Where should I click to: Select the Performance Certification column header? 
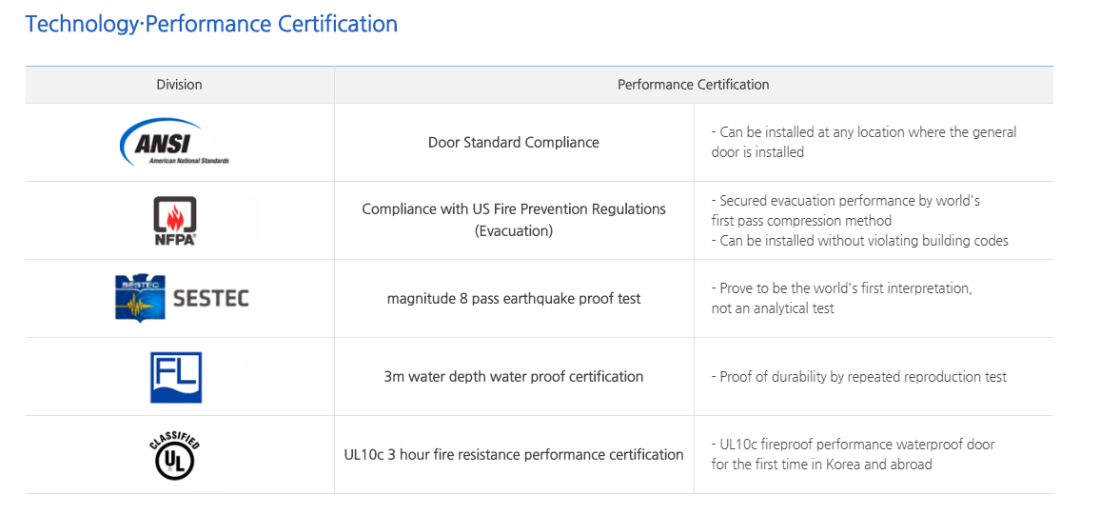click(x=693, y=85)
